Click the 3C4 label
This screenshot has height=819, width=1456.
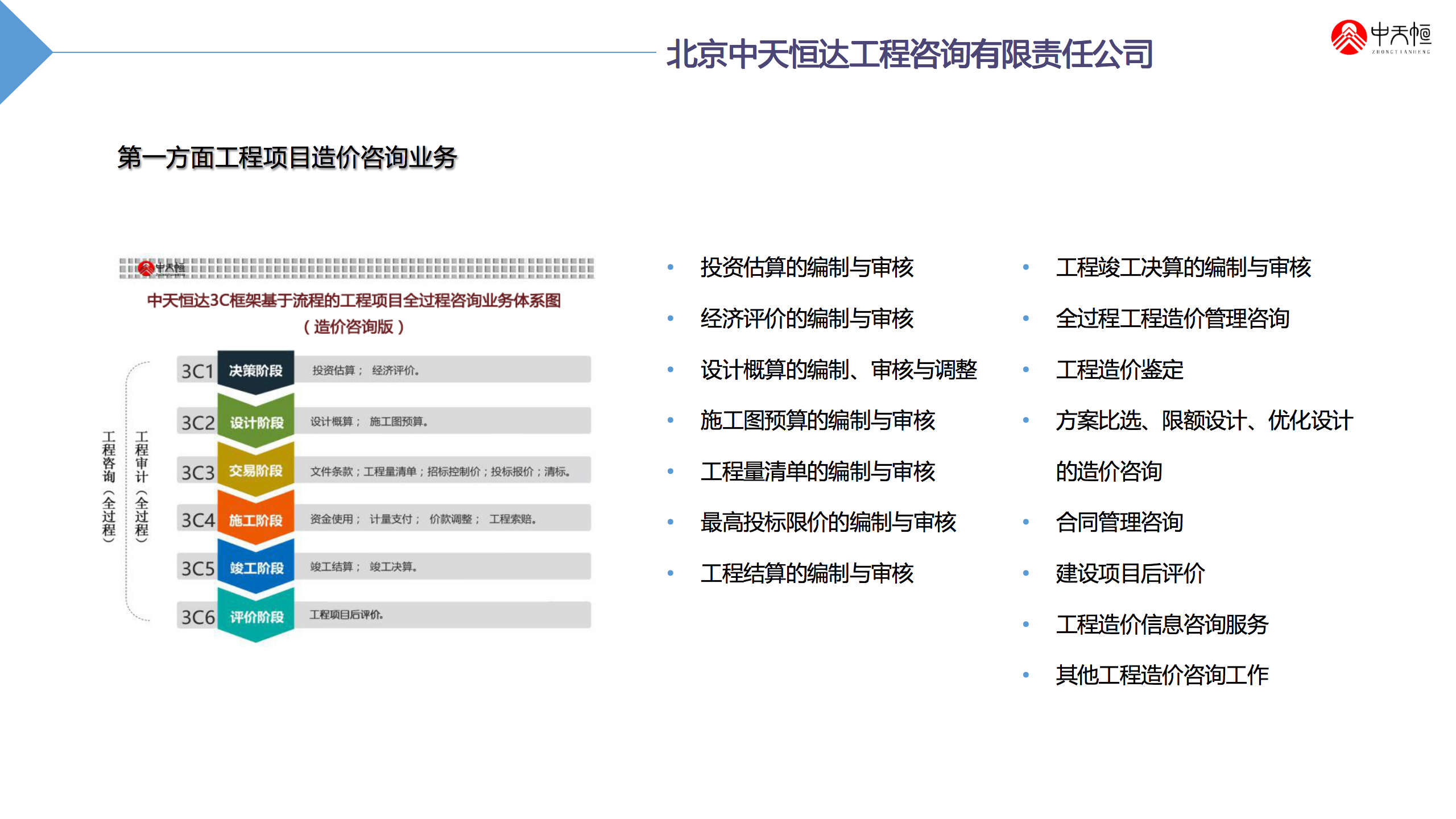point(197,520)
